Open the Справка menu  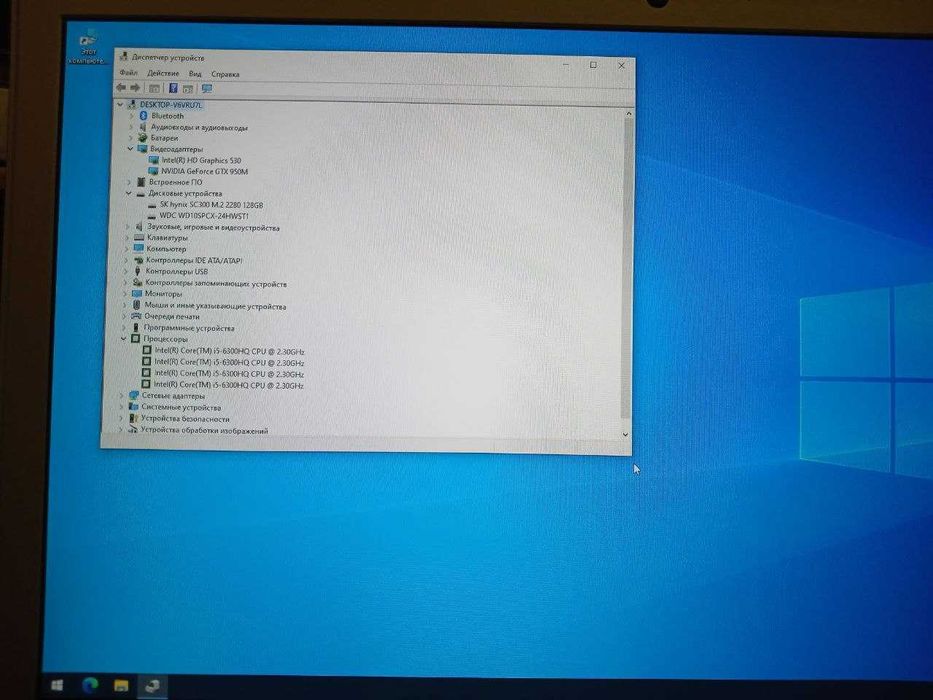click(225, 74)
